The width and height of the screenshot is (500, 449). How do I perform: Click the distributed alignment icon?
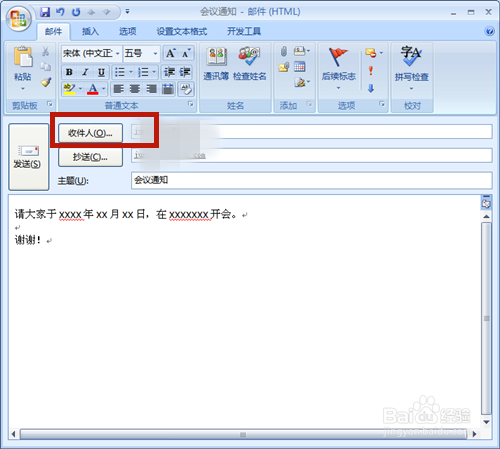point(168,89)
